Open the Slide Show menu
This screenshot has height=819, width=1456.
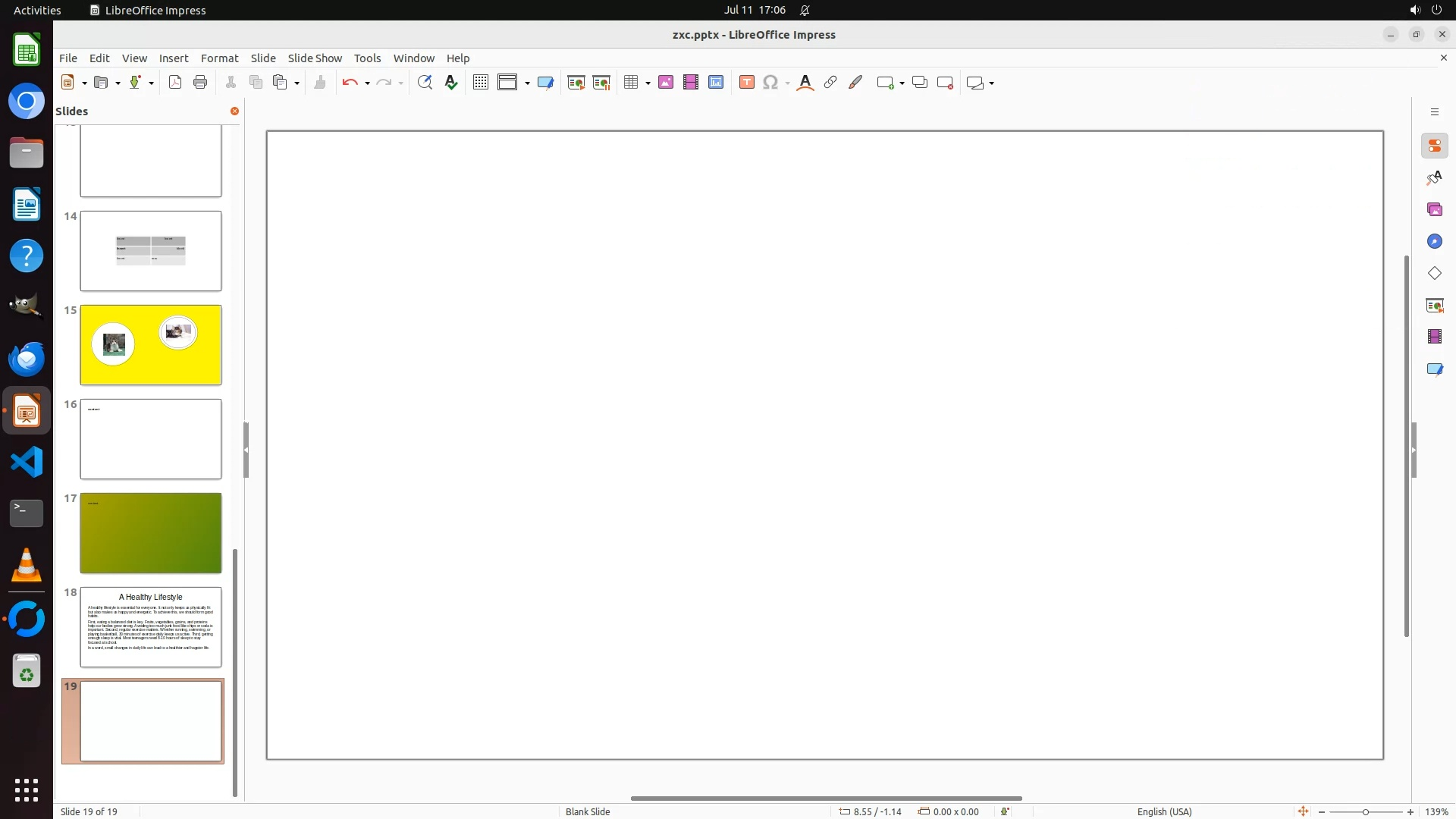point(315,58)
